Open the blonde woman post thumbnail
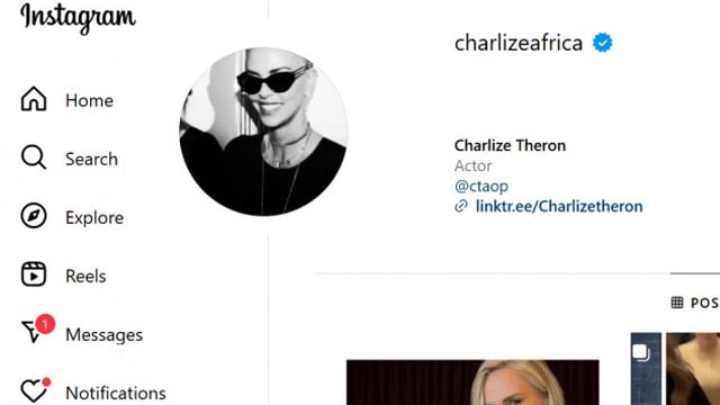The width and height of the screenshot is (720, 405). (472, 382)
